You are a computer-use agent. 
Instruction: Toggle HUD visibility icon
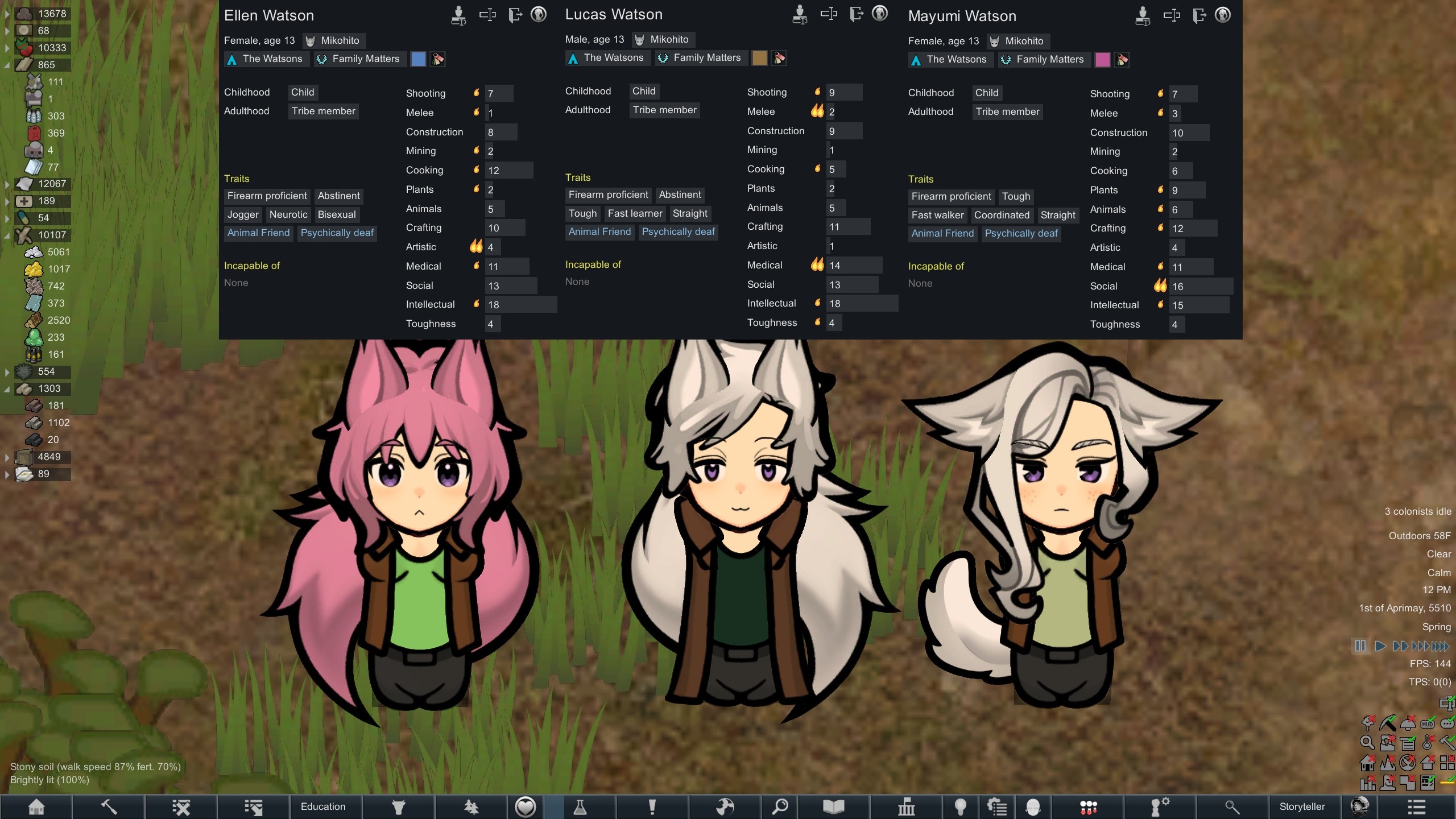point(1428,723)
